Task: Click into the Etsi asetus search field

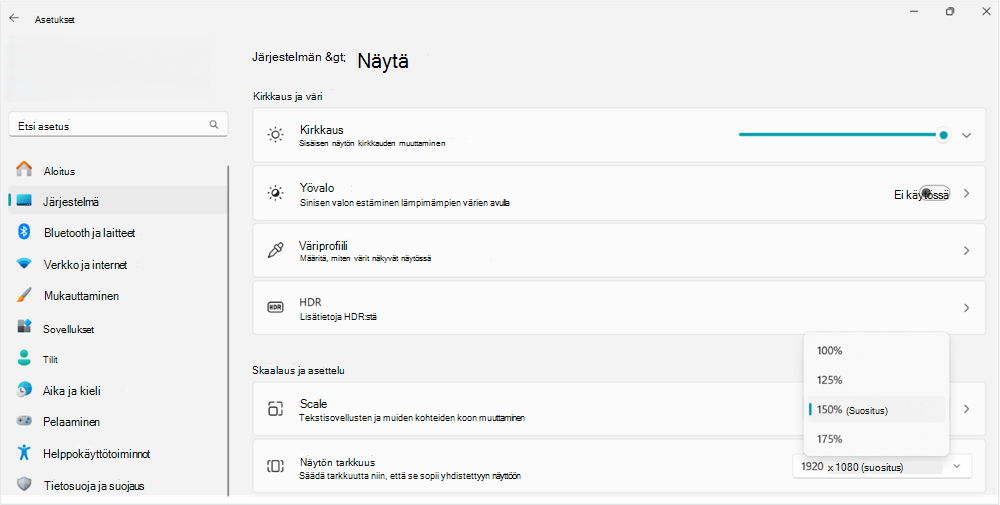Action: click(118, 125)
